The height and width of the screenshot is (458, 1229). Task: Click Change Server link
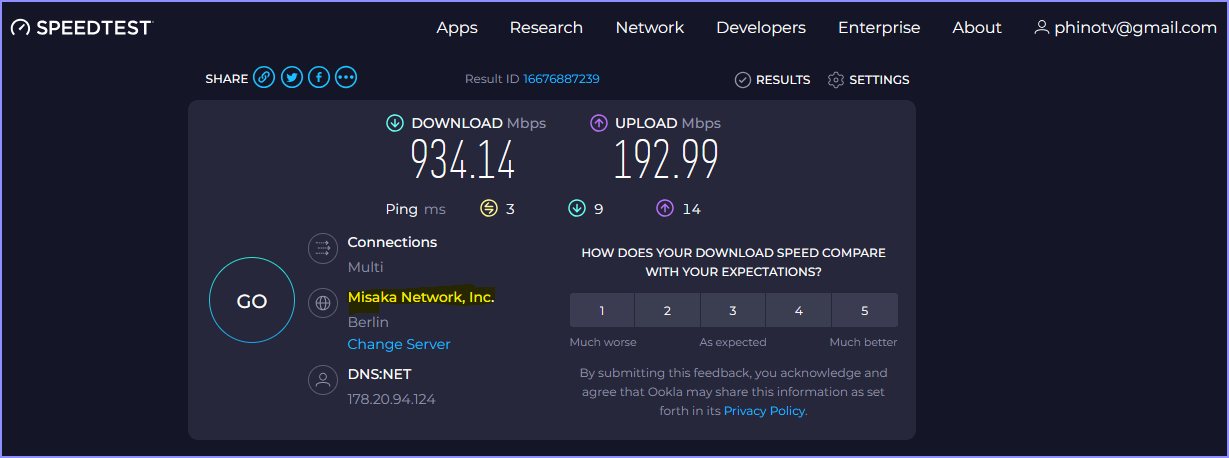coord(399,344)
